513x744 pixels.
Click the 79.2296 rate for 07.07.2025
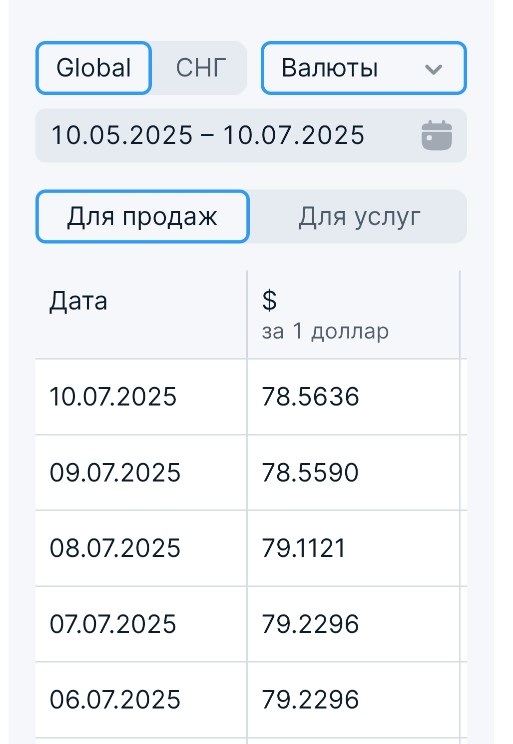click(310, 624)
